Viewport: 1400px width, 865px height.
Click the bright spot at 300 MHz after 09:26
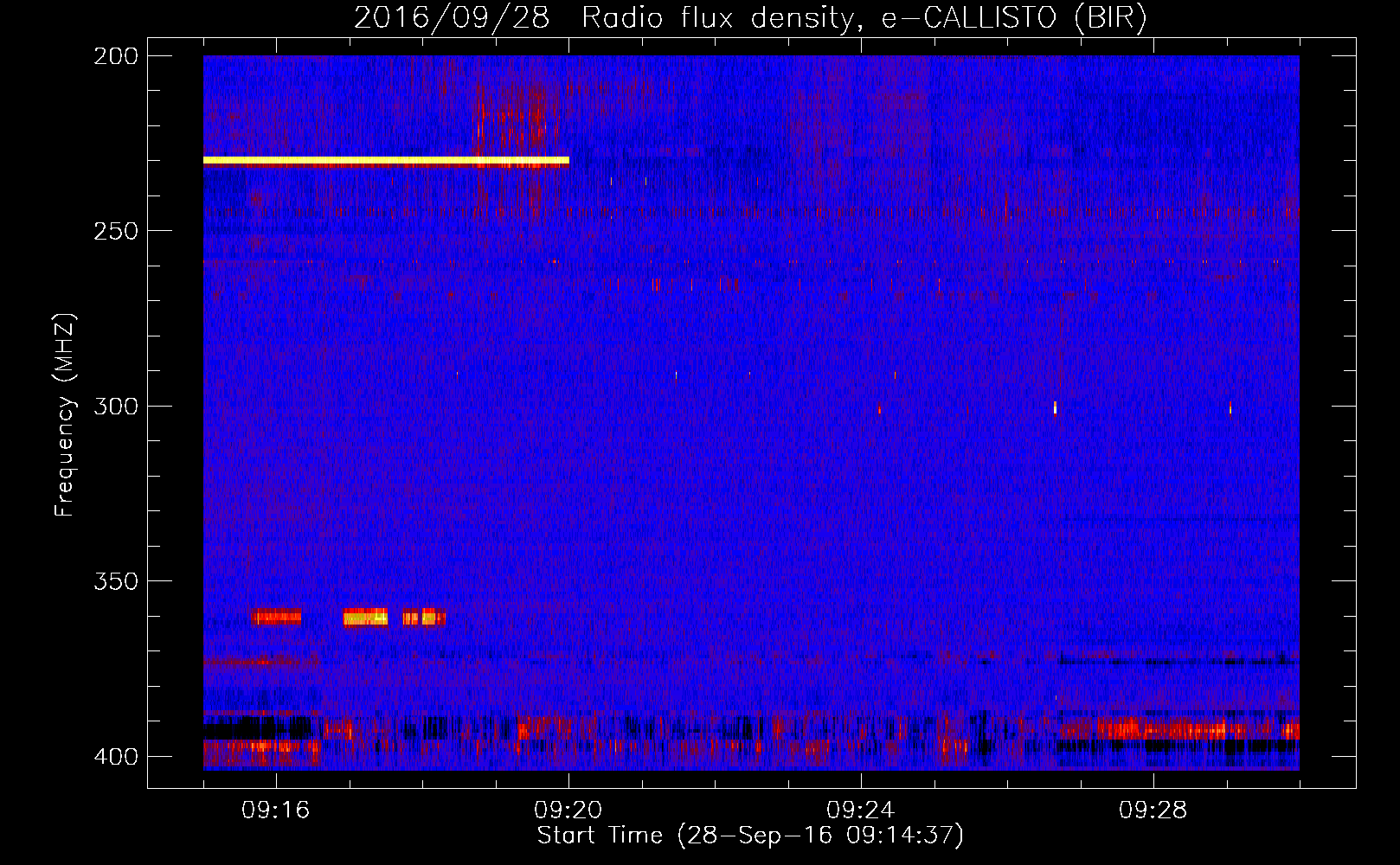[x=1055, y=408]
